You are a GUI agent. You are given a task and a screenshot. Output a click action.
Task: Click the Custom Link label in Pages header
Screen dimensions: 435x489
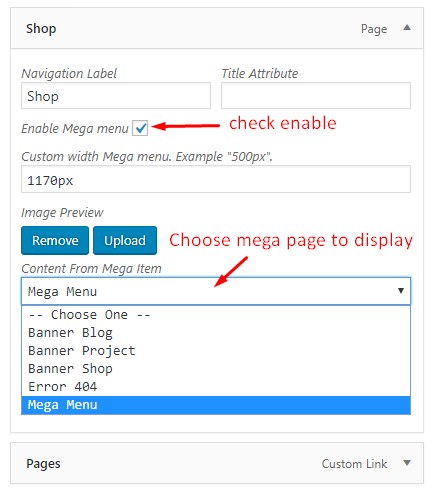coord(354,464)
